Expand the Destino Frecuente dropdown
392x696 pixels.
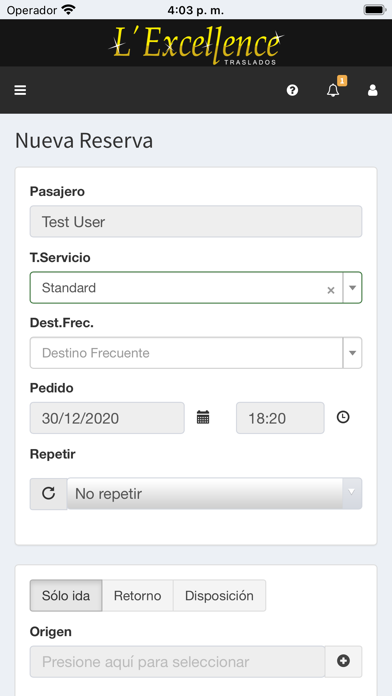click(x=196, y=353)
